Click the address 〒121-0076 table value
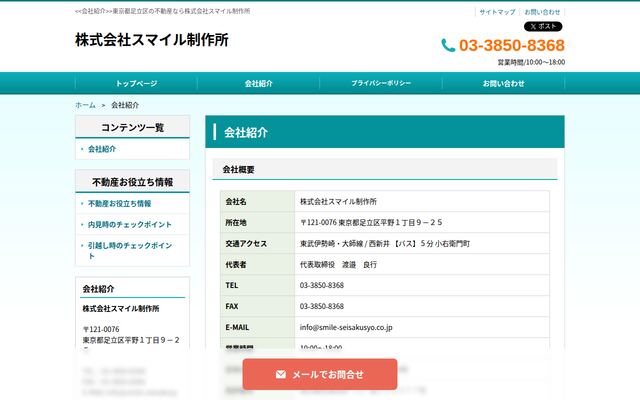The image size is (640, 400). (371, 222)
